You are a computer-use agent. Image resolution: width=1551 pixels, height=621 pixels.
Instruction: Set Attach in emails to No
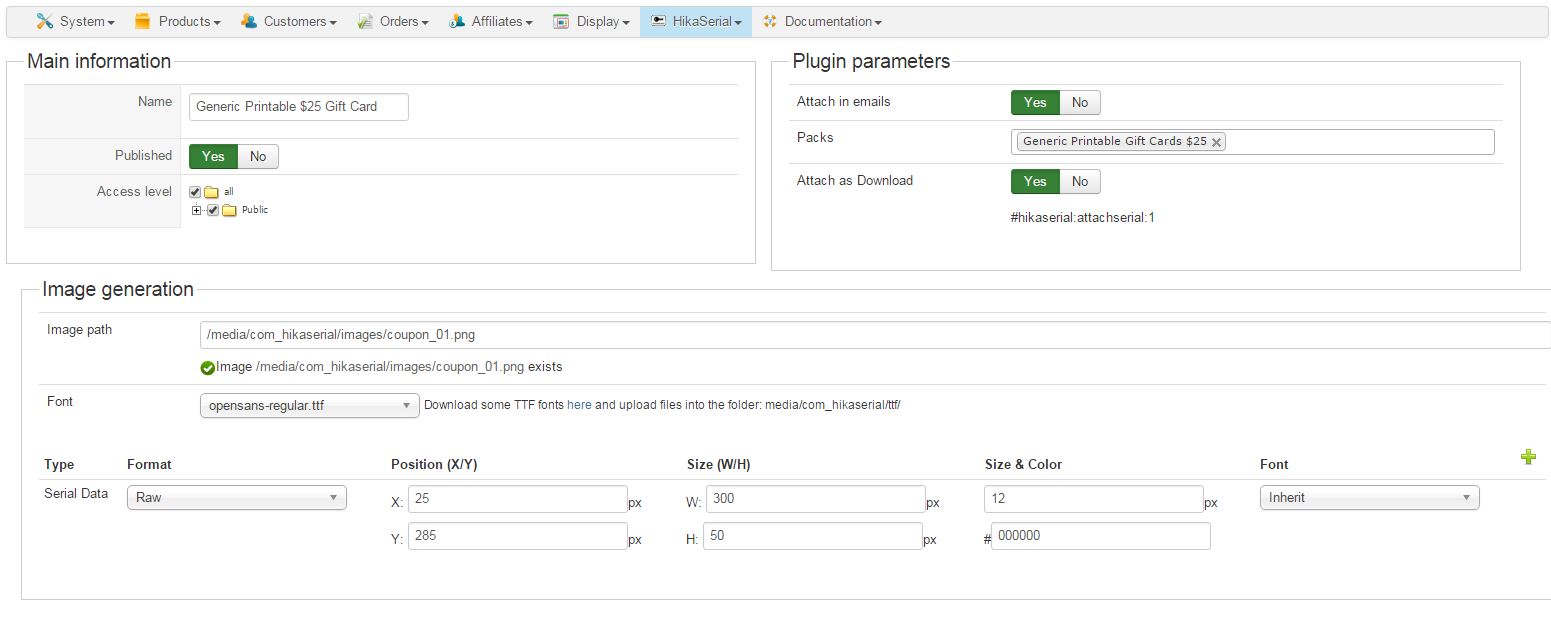click(x=1080, y=102)
